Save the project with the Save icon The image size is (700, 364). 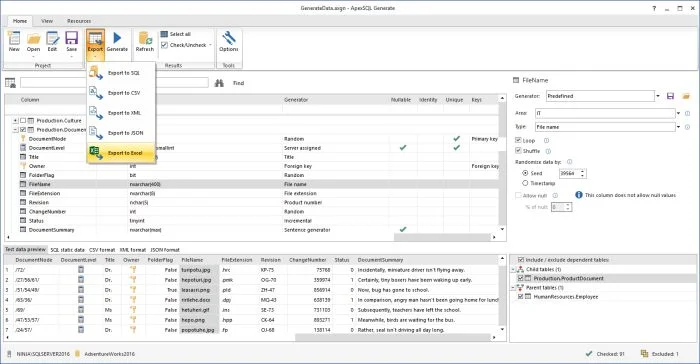tap(71, 39)
